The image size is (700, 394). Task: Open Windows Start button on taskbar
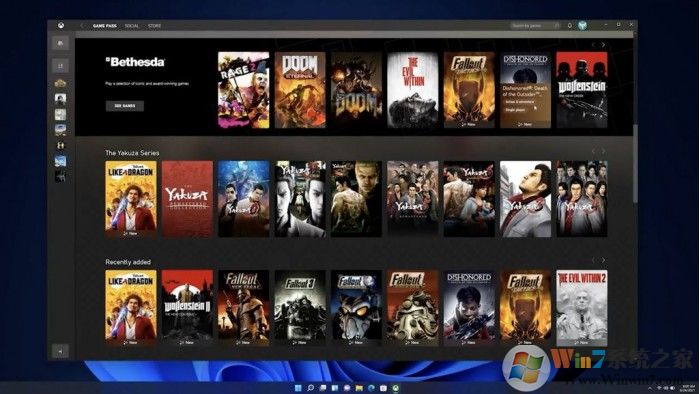(x=298, y=388)
